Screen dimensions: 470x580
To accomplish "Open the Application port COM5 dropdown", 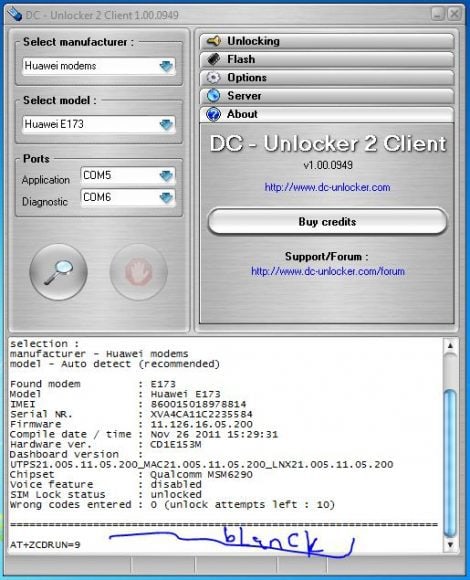I will click(x=166, y=175).
